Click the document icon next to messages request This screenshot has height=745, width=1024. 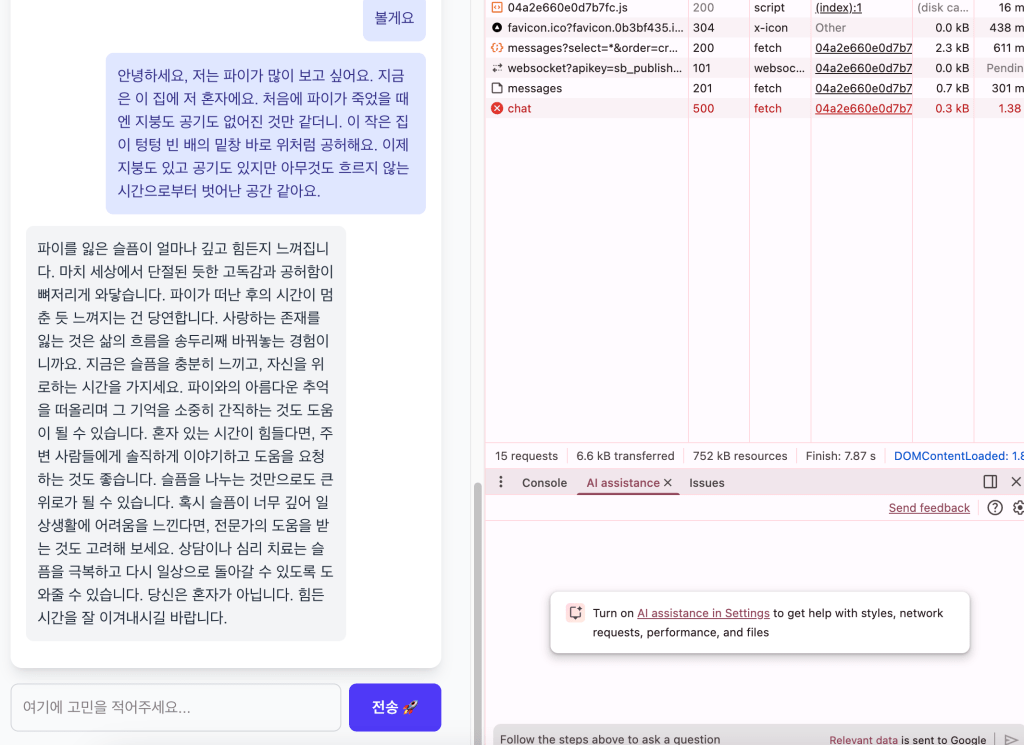(x=496, y=88)
